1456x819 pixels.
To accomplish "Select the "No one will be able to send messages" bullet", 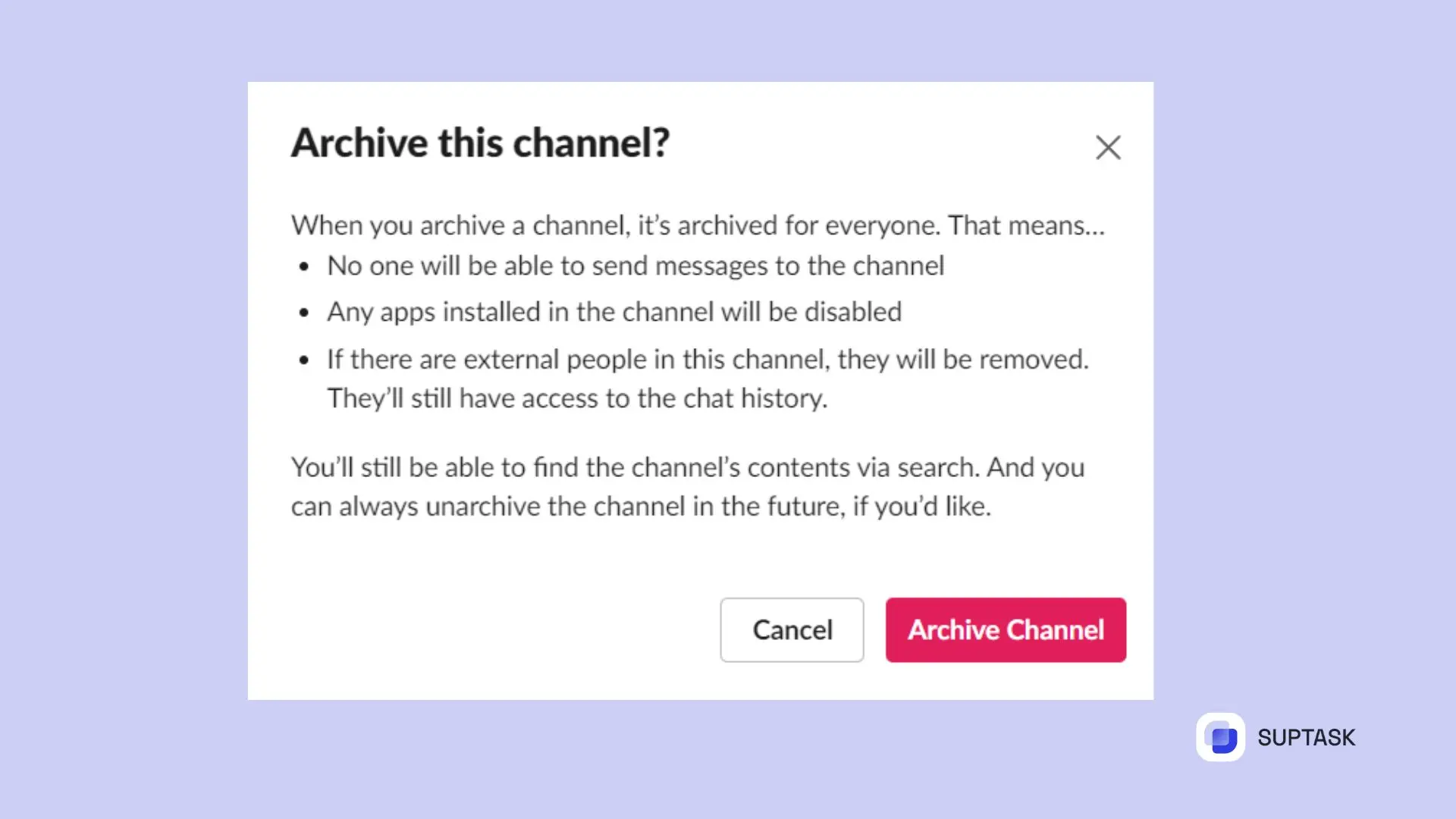I will [x=635, y=266].
